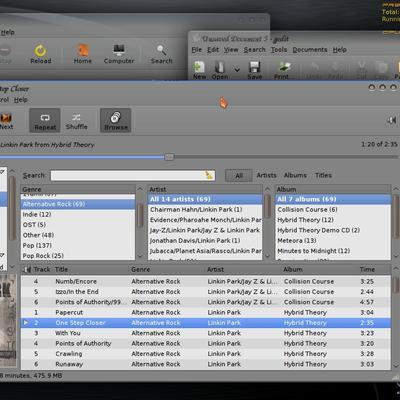Click the album cover art thumbnail
The width and height of the screenshot is (400, 400).
click(x=8, y=321)
